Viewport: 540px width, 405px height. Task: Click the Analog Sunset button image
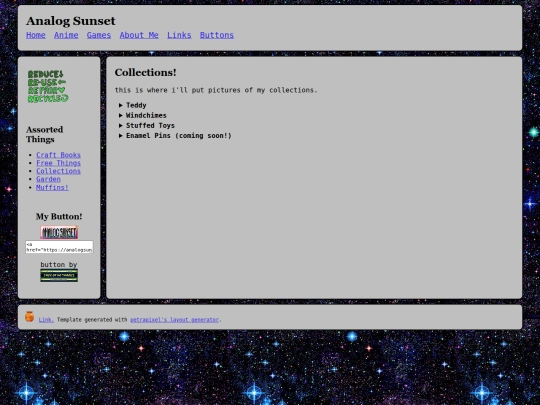tap(59, 232)
